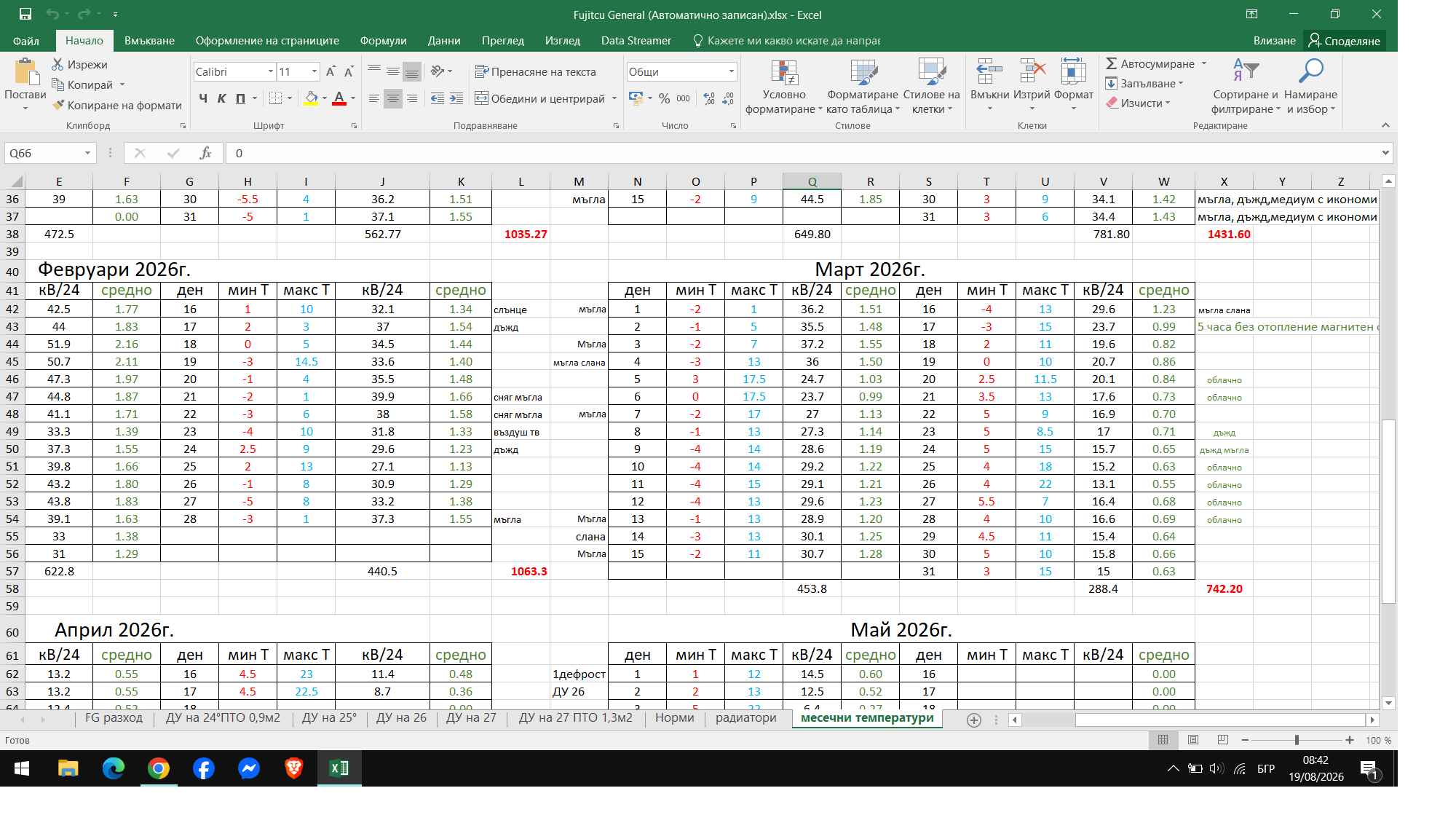The image size is (1456, 839).
Task: Open the Файл menu
Action: coord(26,41)
